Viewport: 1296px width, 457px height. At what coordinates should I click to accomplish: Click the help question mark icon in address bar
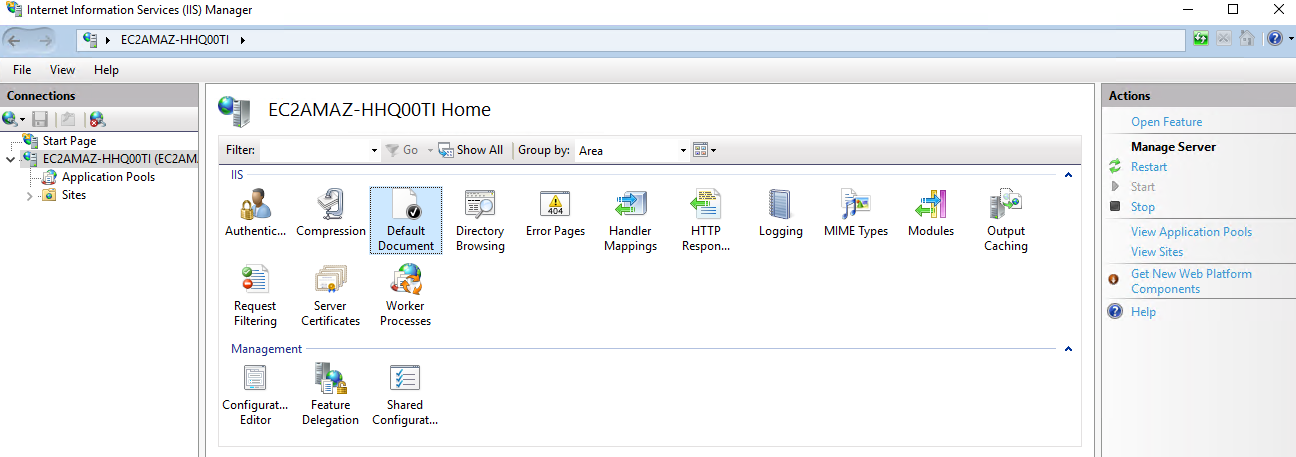click(x=1274, y=39)
